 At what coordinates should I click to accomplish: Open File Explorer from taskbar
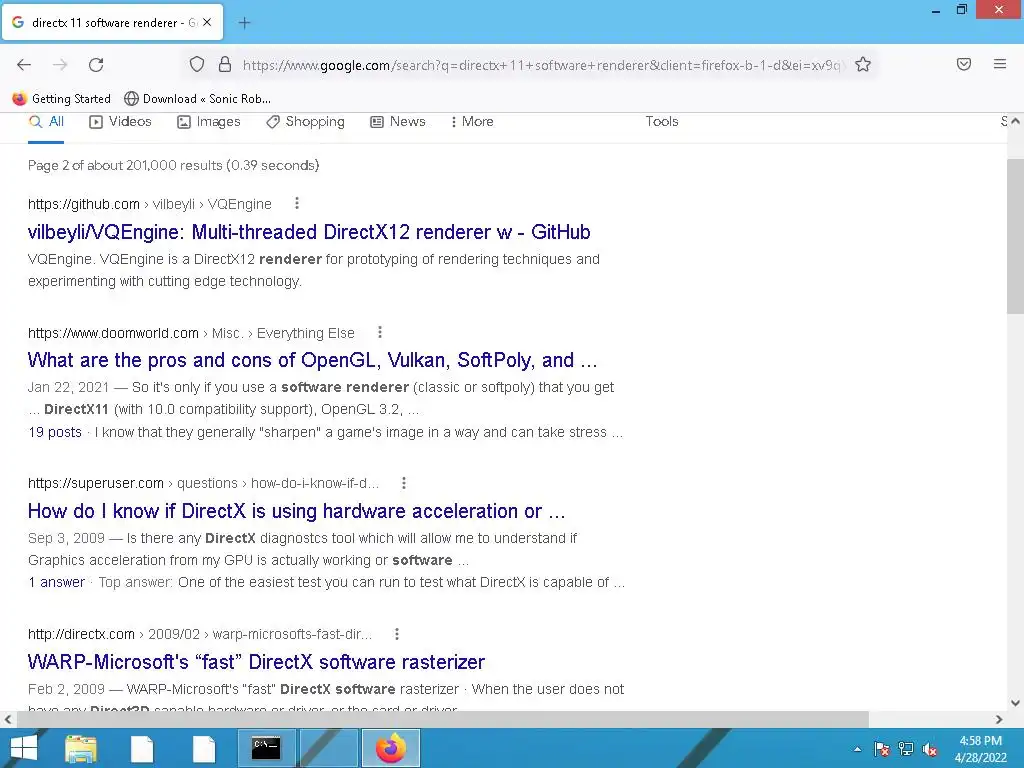coord(81,748)
